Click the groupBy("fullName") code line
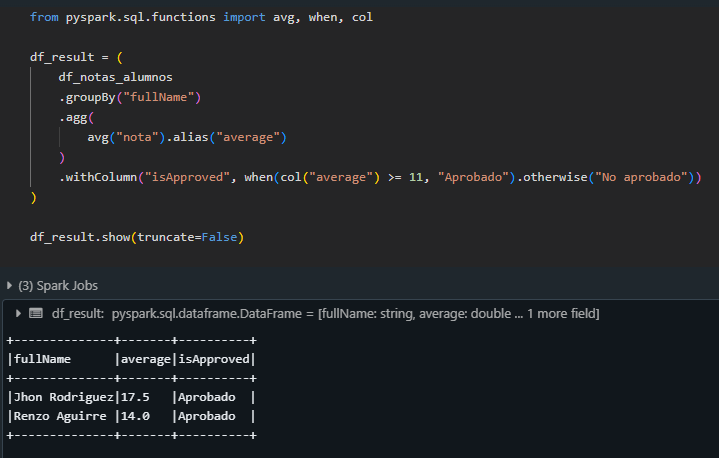 [x=130, y=97]
